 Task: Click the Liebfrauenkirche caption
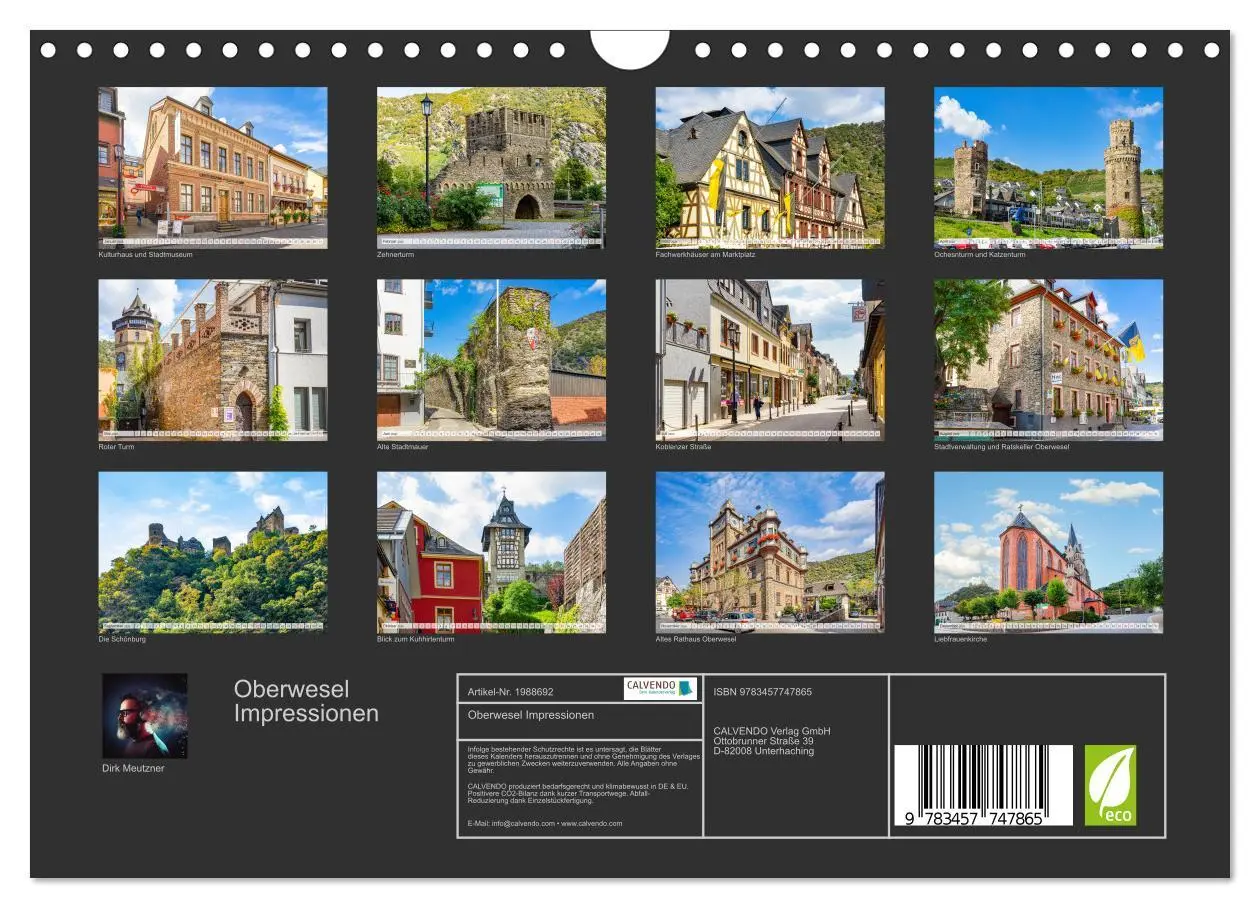click(960, 640)
